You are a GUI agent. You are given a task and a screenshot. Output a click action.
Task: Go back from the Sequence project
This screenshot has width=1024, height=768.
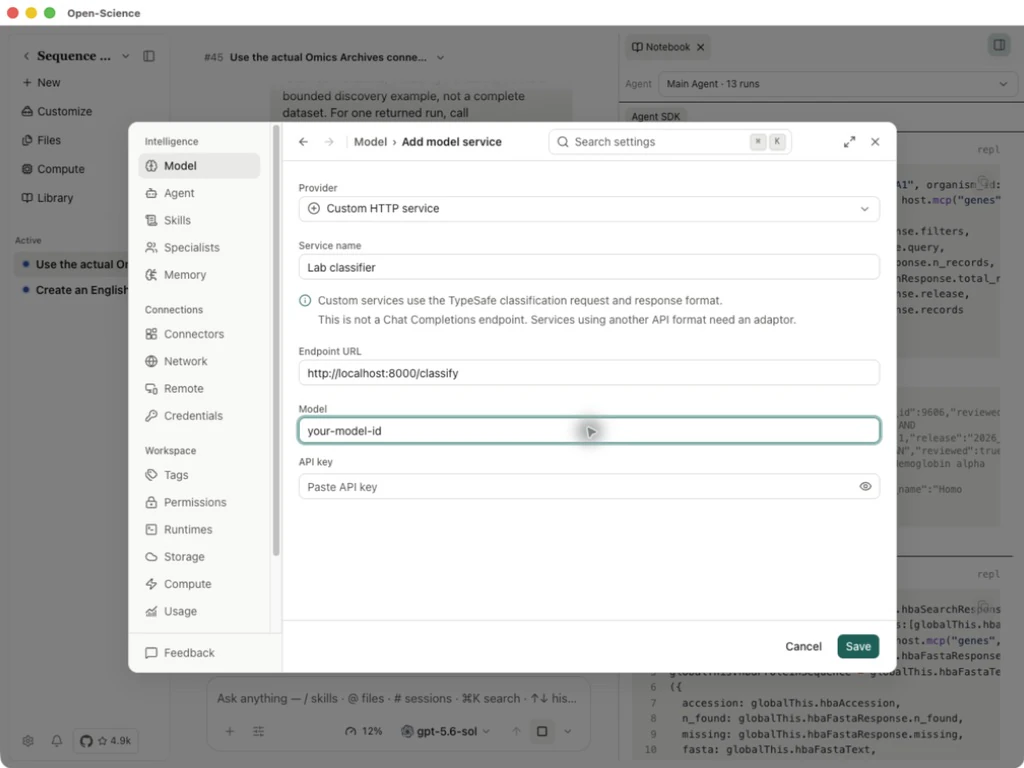point(26,56)
